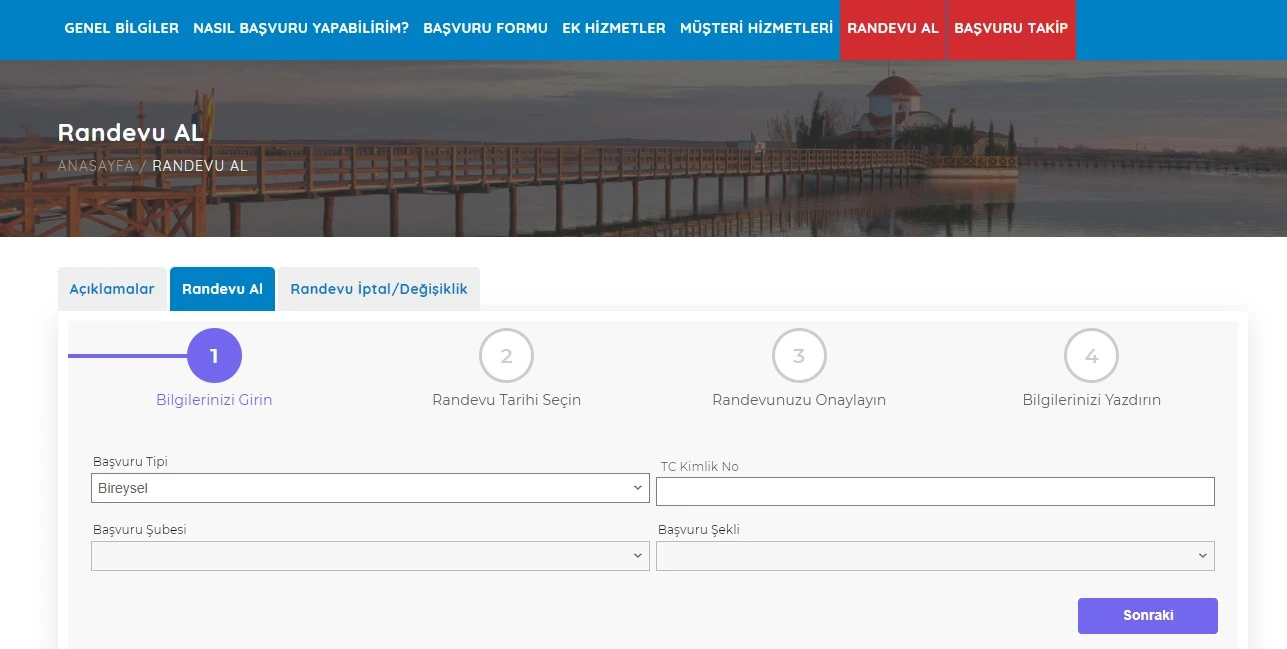Expand the Başvuru Şubesi dropdown
The height and width of the screenshot is (649, 1287).
pos(370,555)
